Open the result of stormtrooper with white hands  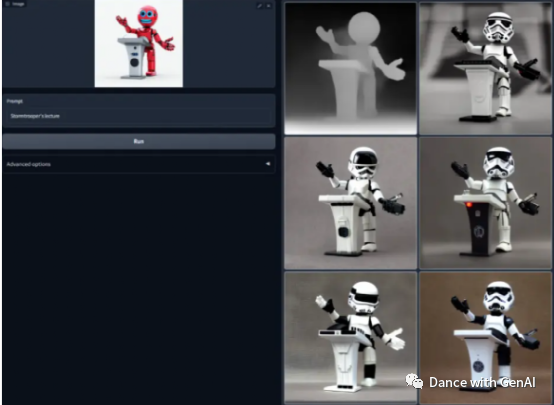[350, 337]
